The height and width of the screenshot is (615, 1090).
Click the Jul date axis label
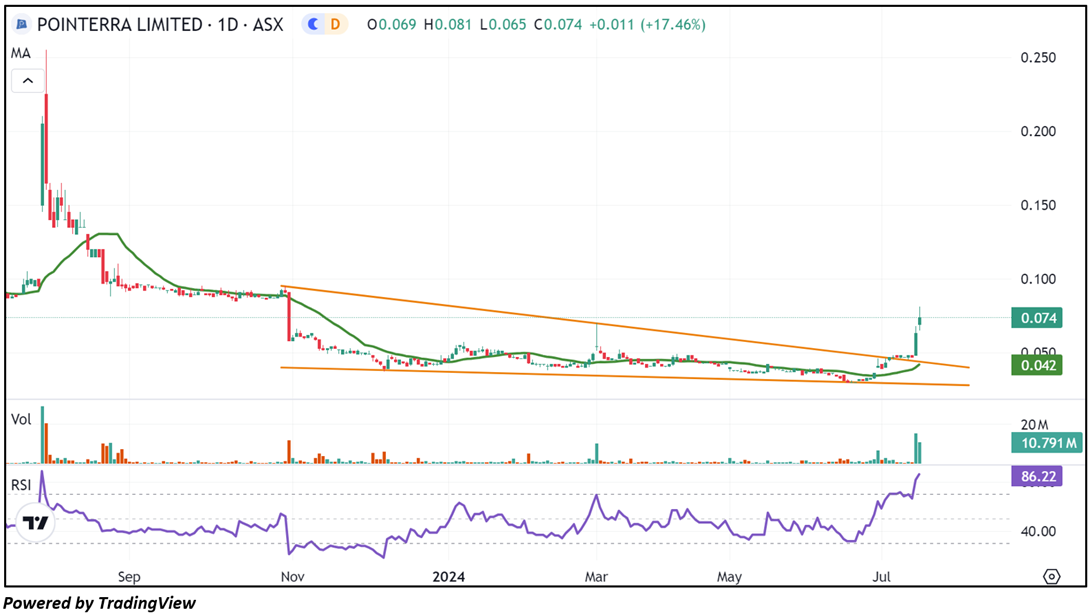pyautogui.click(x=882, y=577)
